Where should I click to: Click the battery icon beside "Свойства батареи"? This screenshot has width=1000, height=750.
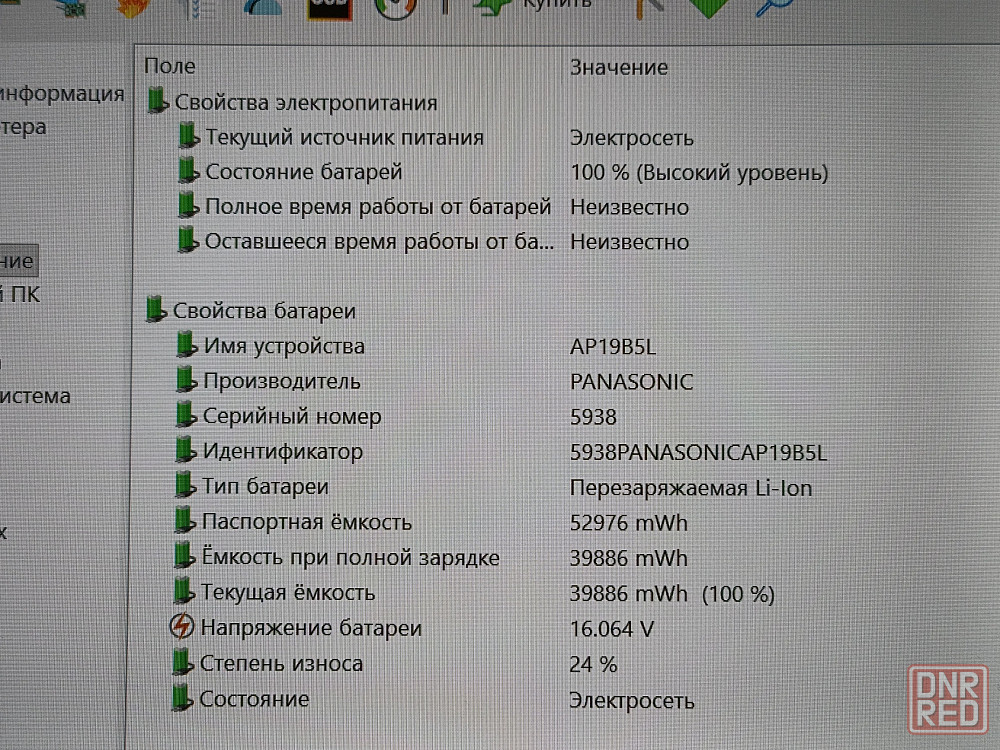155,310
